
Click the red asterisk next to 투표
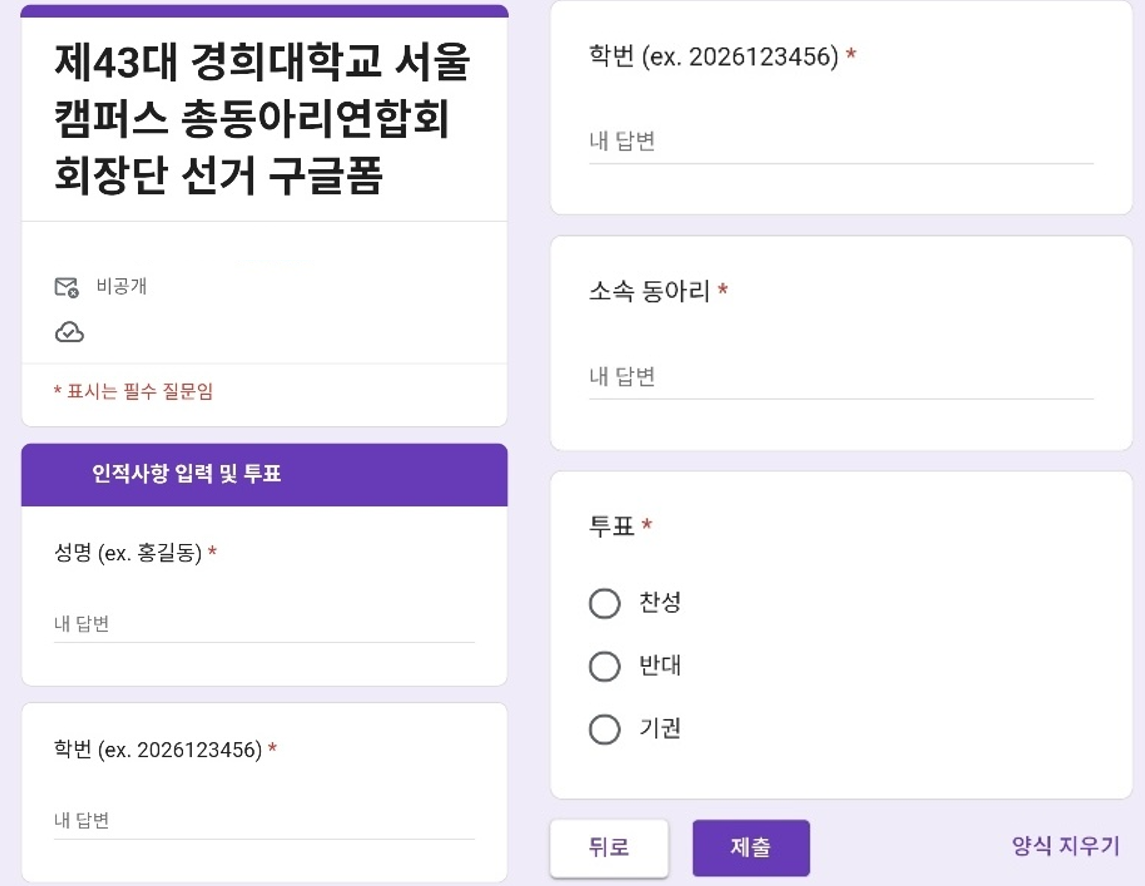[647, 524]
